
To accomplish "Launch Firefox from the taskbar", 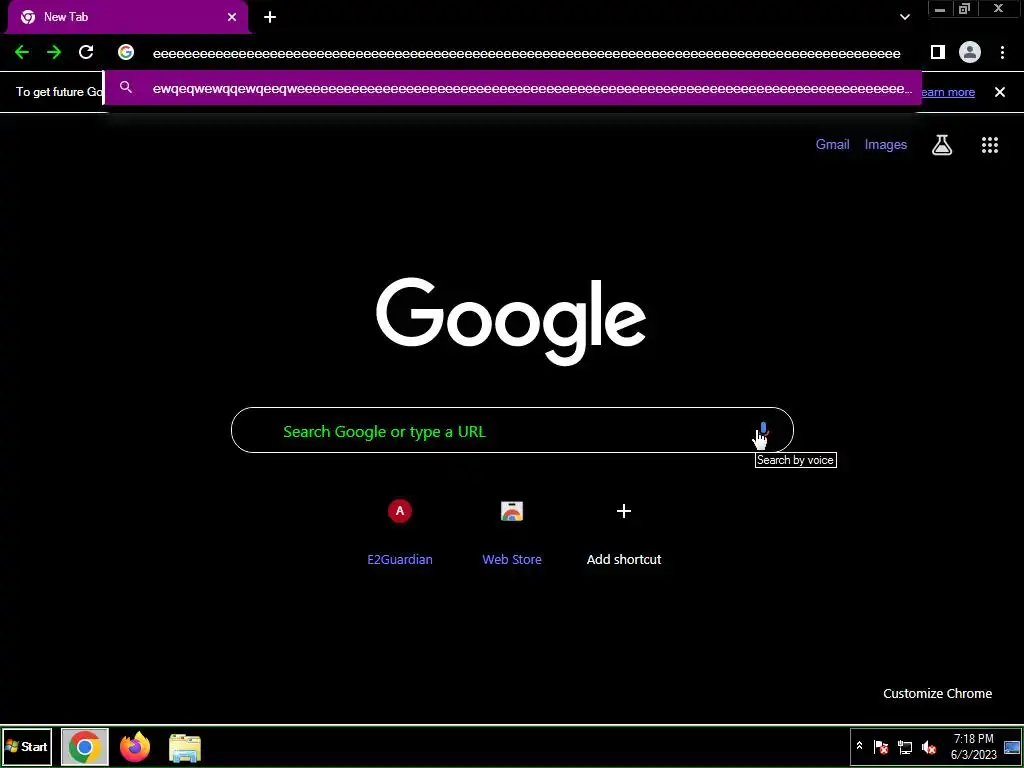I will point(135,747).
